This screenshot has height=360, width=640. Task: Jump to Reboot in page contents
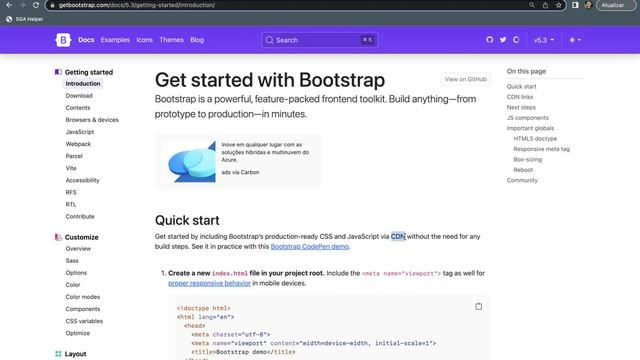[523, 170]
